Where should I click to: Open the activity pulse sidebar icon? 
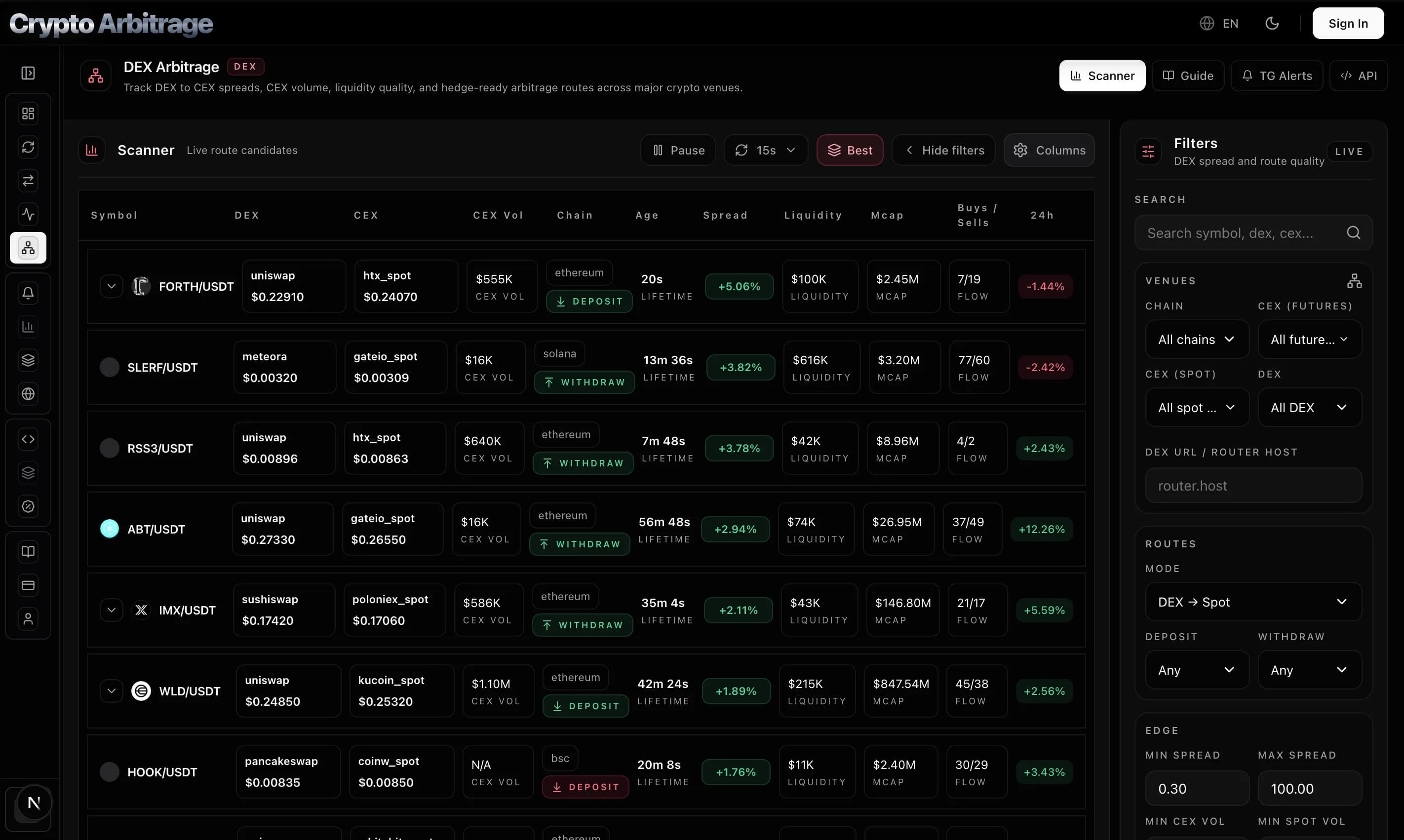tap(28, 214)
